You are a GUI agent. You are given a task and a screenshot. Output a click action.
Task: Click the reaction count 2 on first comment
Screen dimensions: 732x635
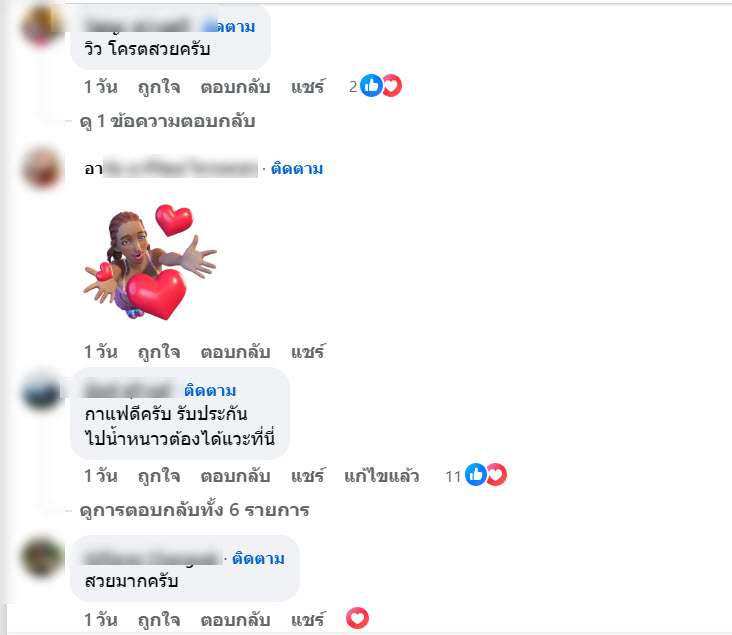(x=353, y=86)
